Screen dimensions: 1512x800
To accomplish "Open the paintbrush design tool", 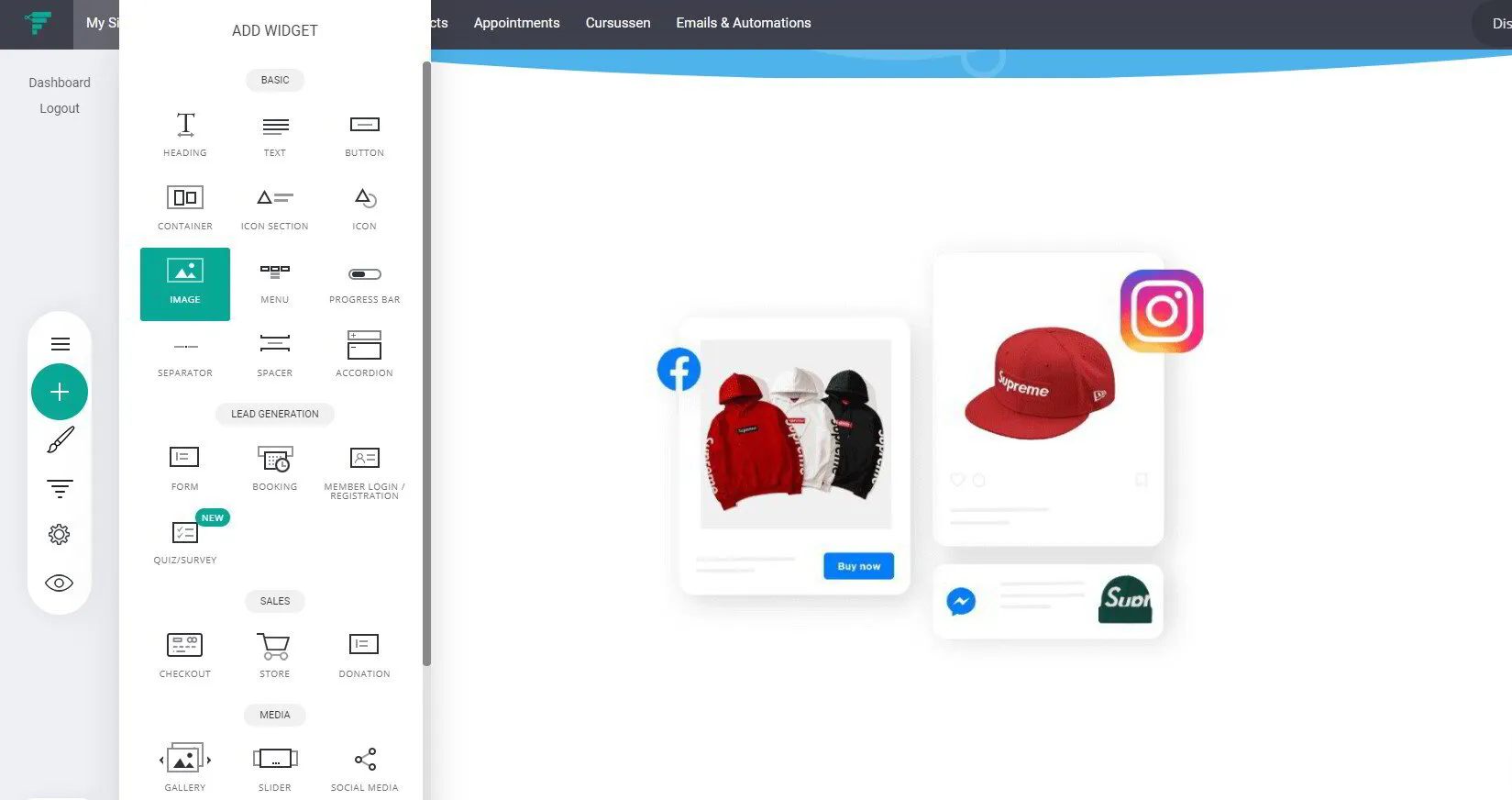I will (61, 440).
